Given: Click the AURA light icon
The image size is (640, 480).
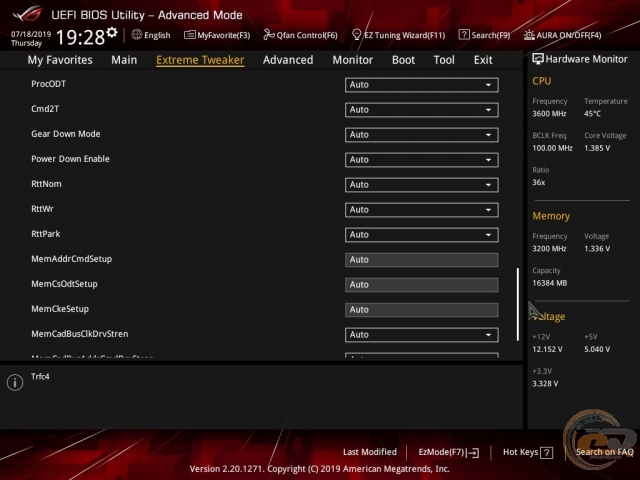Looking at the screenshot, I should [x=529, y=35].
